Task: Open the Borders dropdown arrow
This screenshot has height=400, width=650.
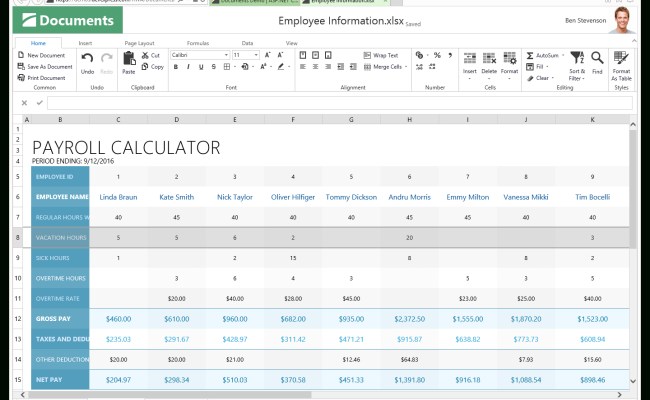Action: pos(235,67)
